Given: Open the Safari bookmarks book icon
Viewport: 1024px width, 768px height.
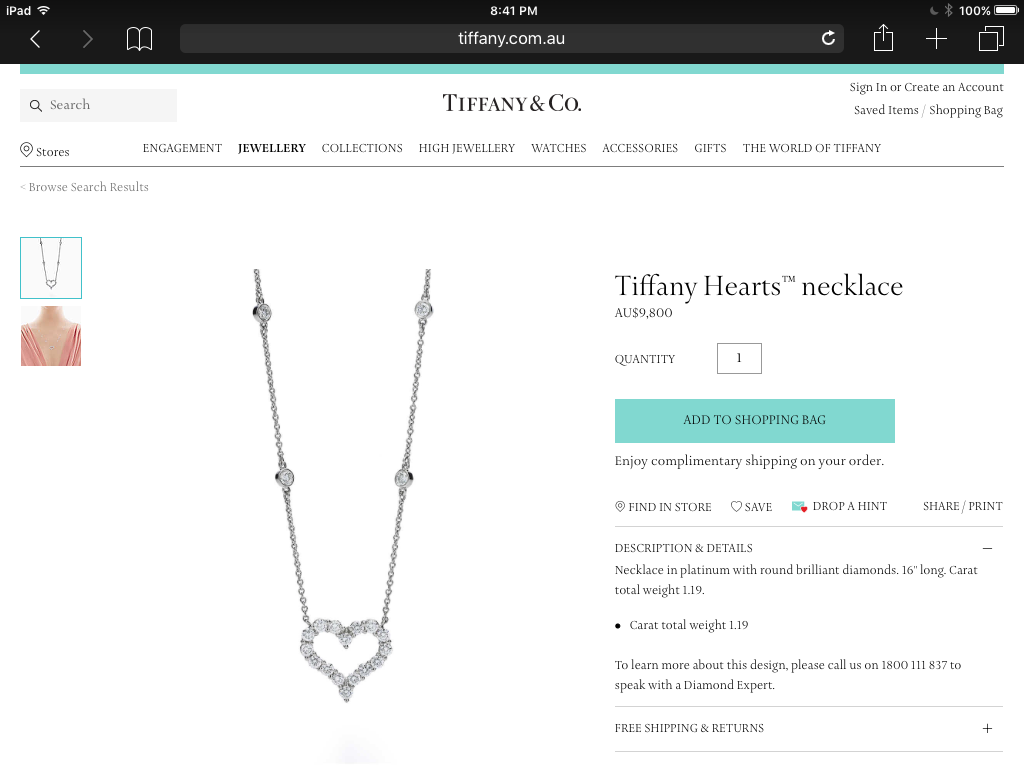Looking at the screenshot, I should pyautogui.click(x=139, y=39).
